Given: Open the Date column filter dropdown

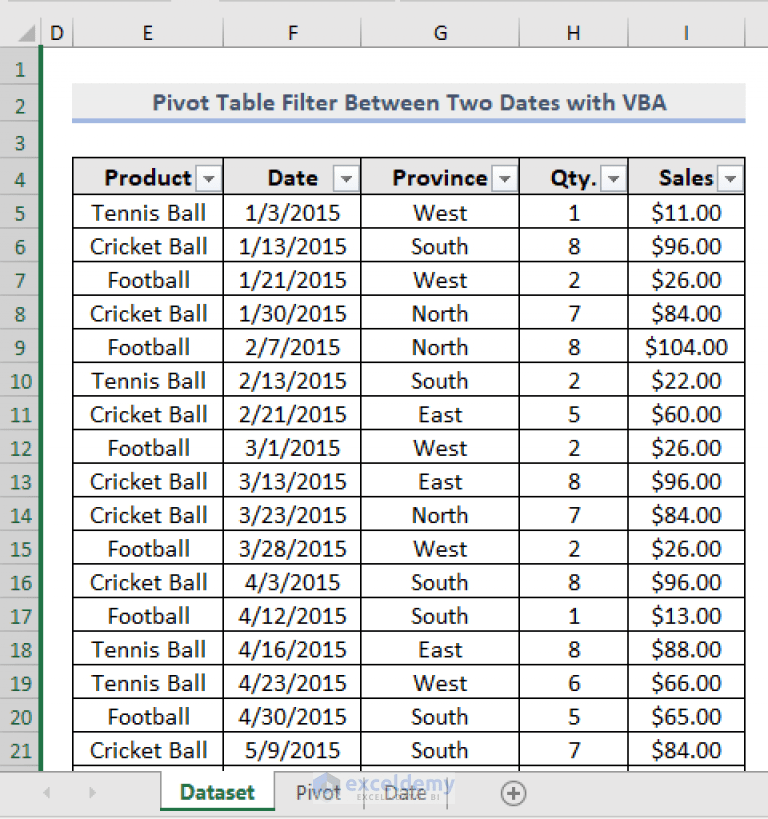Looking at the screenshot, I should 345,177.
